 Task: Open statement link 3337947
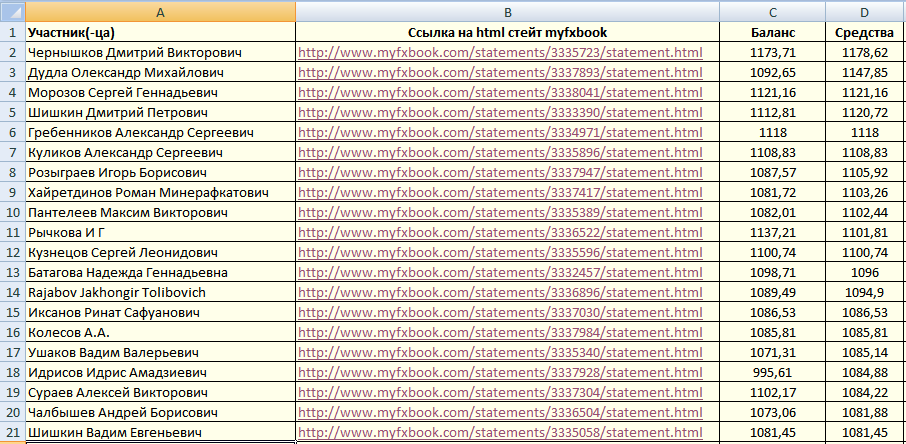pos(500,172)
